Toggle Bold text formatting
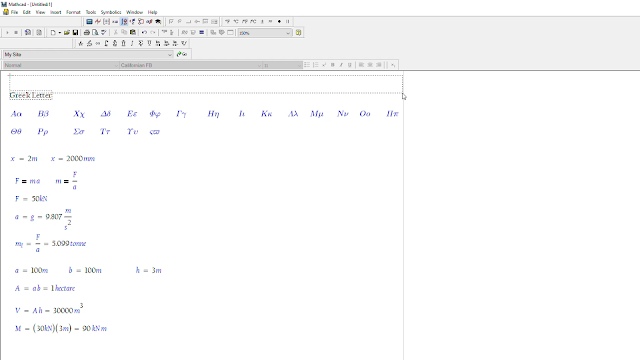Screen dimensions: 640x360 click(333, 65)
